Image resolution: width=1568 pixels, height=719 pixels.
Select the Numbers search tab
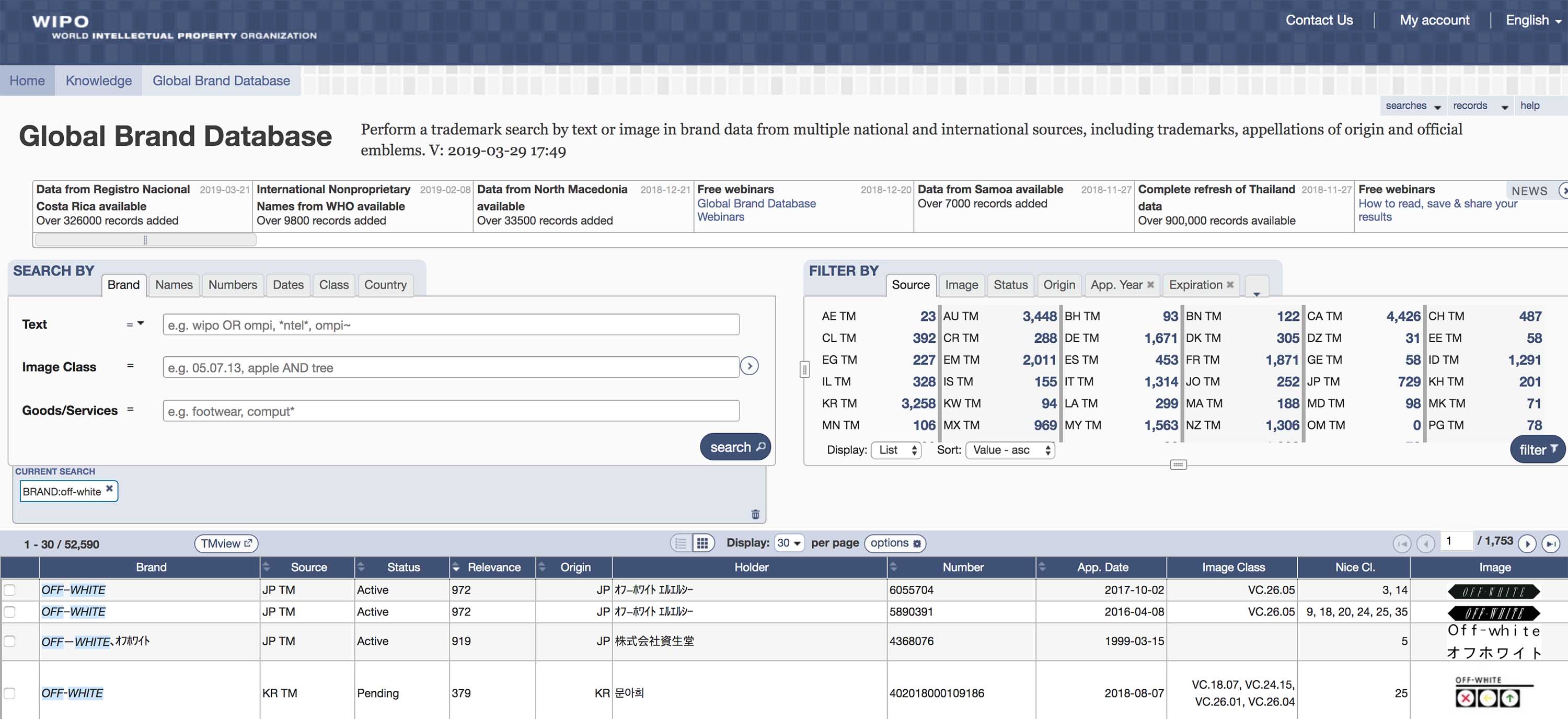(x=233, y=285)
